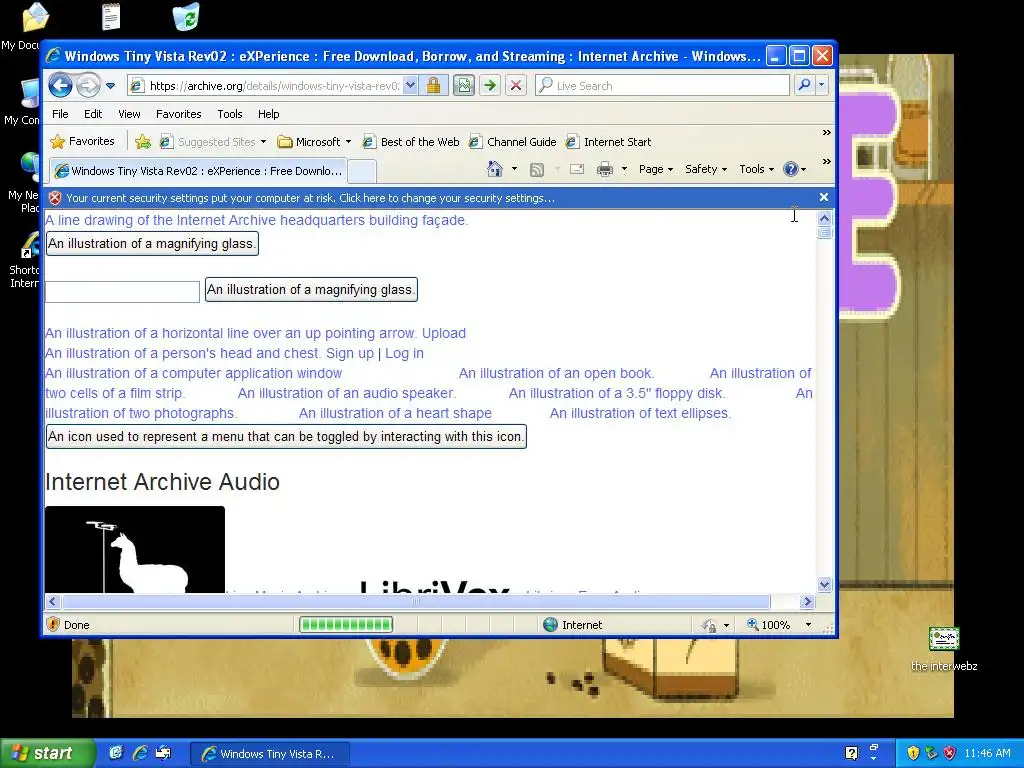Open the command bar Tools dropdown

click(x=756, y=169)
